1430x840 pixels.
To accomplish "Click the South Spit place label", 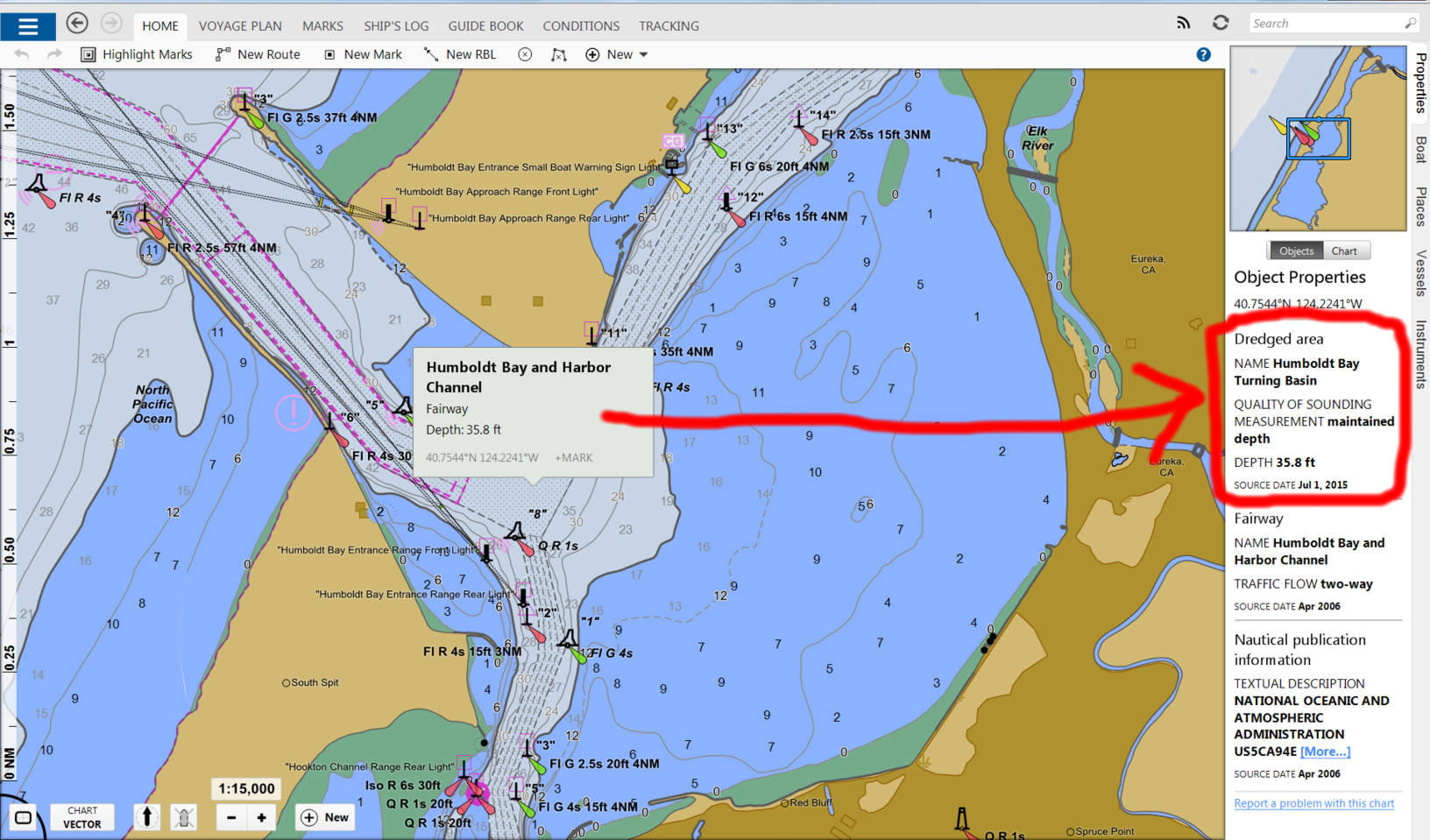I will [315, 682].
